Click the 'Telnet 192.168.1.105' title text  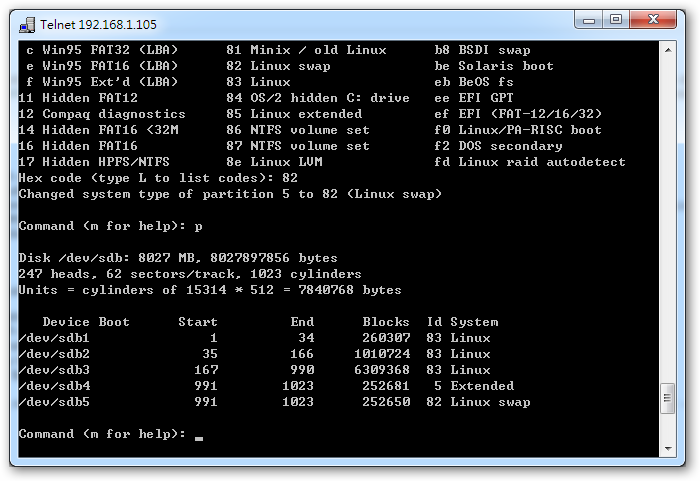pyautogui.click(x=98, y=25)
